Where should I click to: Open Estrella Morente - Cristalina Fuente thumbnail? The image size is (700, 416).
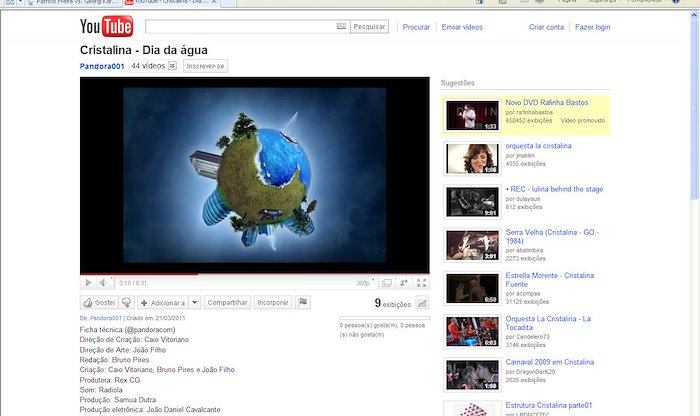point(472,289)
